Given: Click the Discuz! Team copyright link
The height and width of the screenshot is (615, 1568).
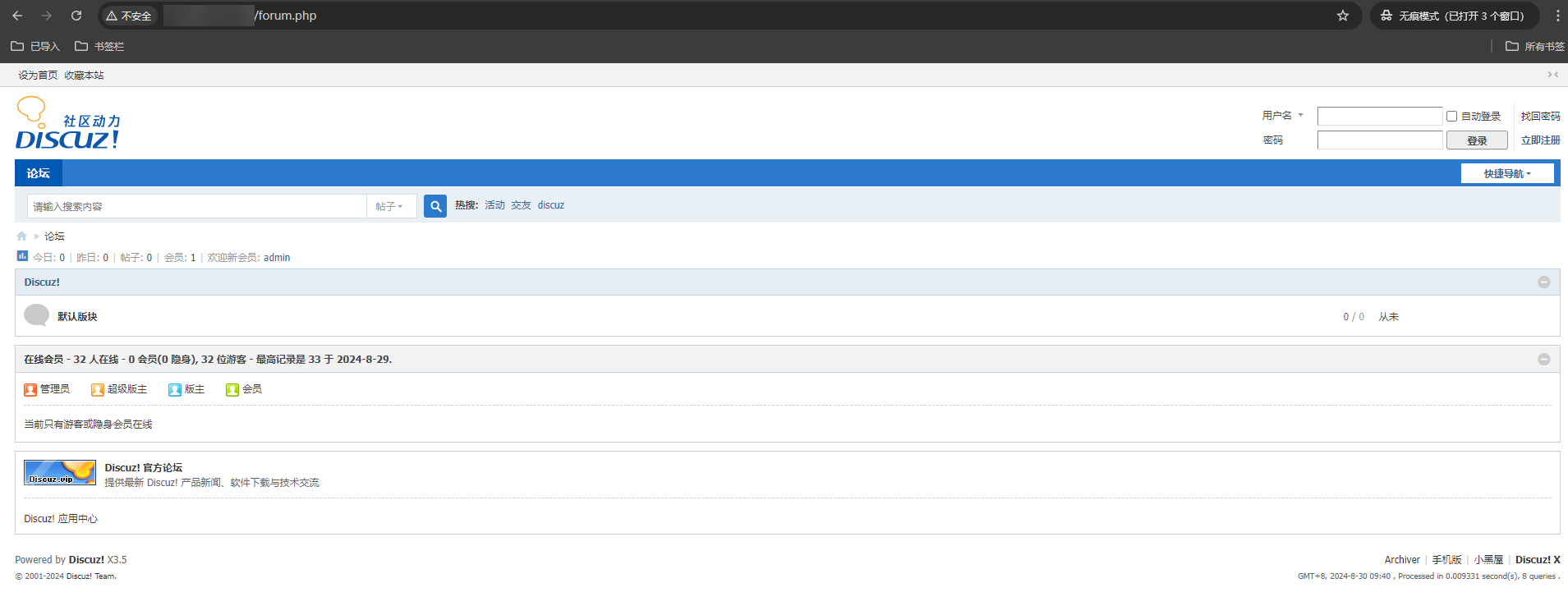Looking at the screenshot, I should pyautogui.click(x=91, y=576).
